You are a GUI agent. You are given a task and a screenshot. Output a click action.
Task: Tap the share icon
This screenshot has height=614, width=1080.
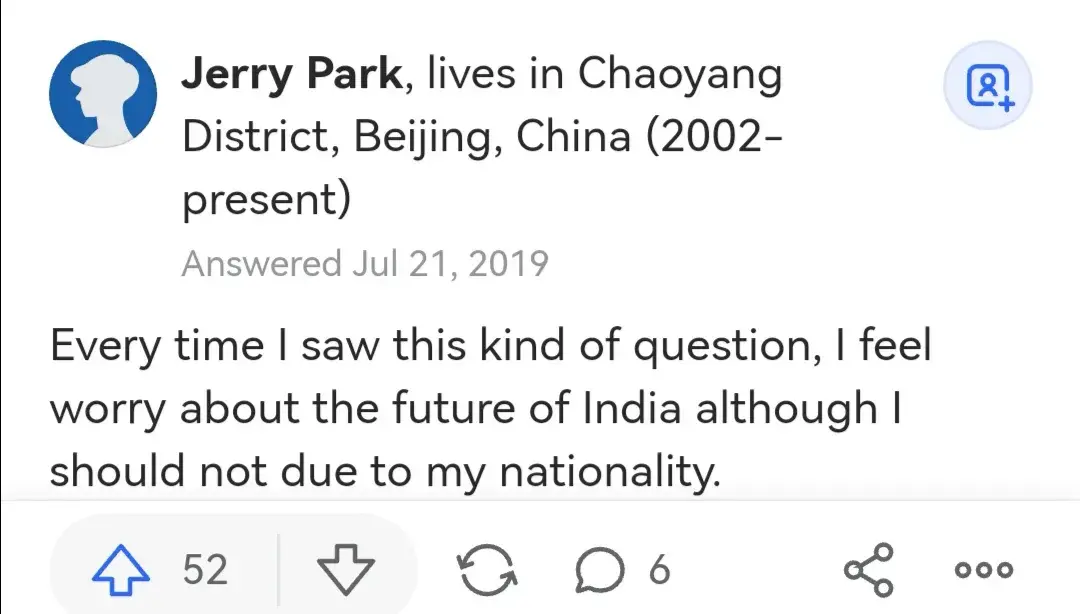click(869, 570)
